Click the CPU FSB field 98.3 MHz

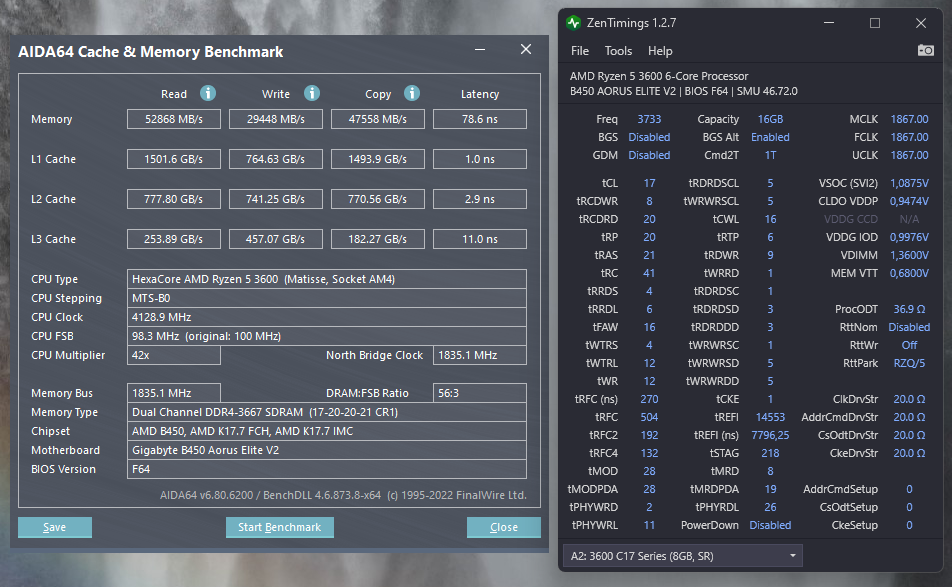point(327,336)
